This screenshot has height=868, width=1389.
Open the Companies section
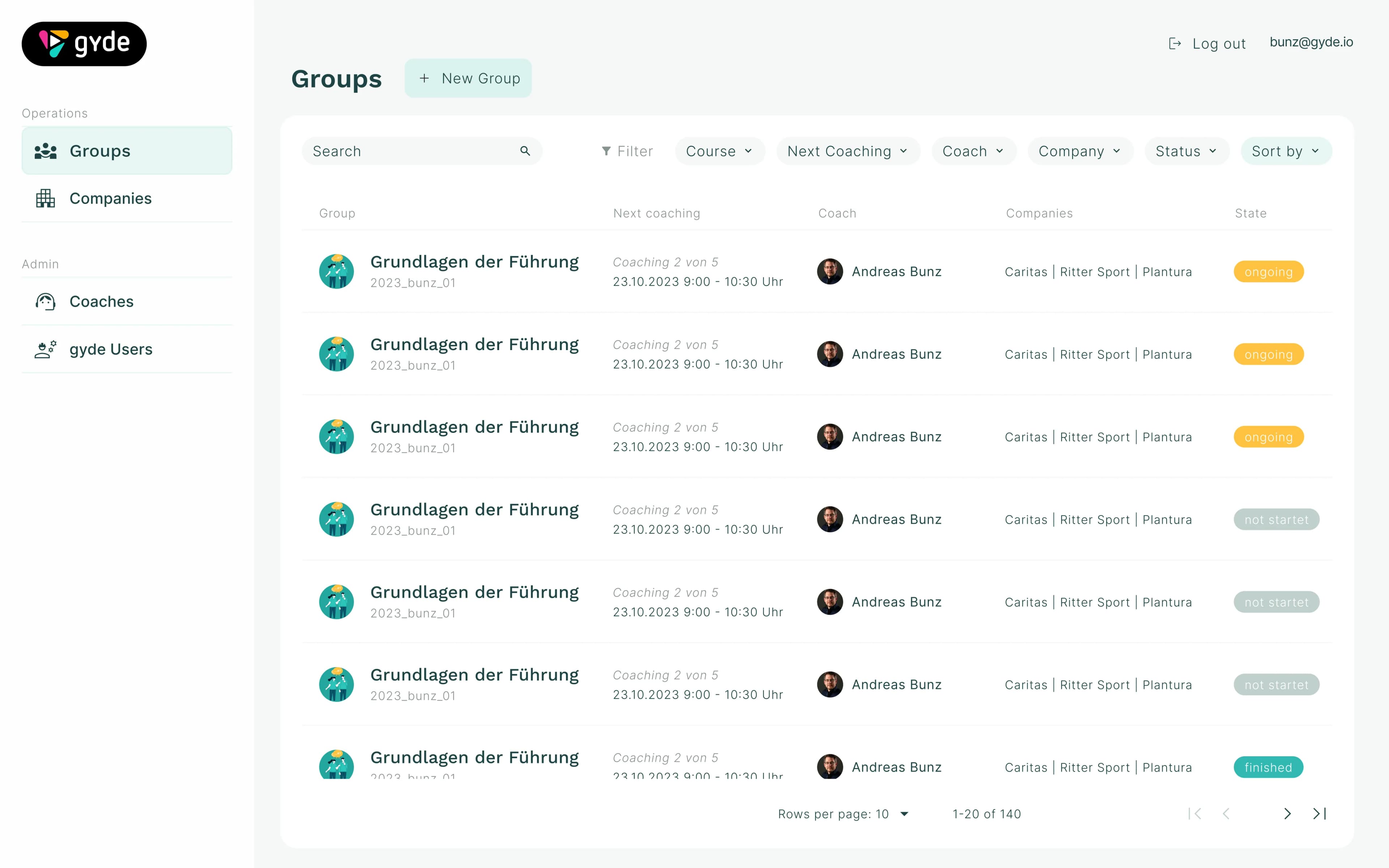(127, 198)
